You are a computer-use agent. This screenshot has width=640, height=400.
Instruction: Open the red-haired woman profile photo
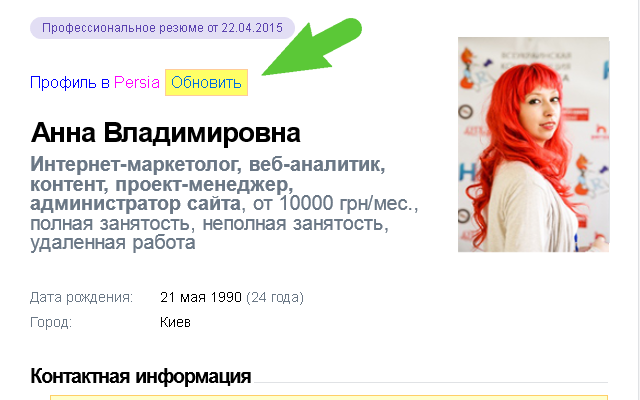[533, 144]
